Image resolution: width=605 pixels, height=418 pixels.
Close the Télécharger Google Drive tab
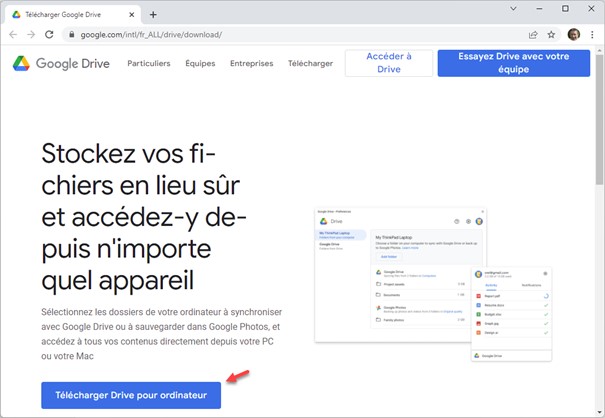[130, 14]
